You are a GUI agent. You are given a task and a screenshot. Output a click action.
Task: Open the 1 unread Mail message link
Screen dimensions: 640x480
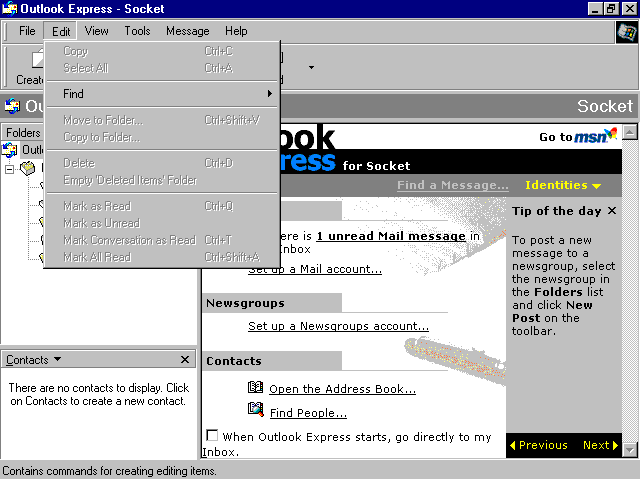(391, 236)
